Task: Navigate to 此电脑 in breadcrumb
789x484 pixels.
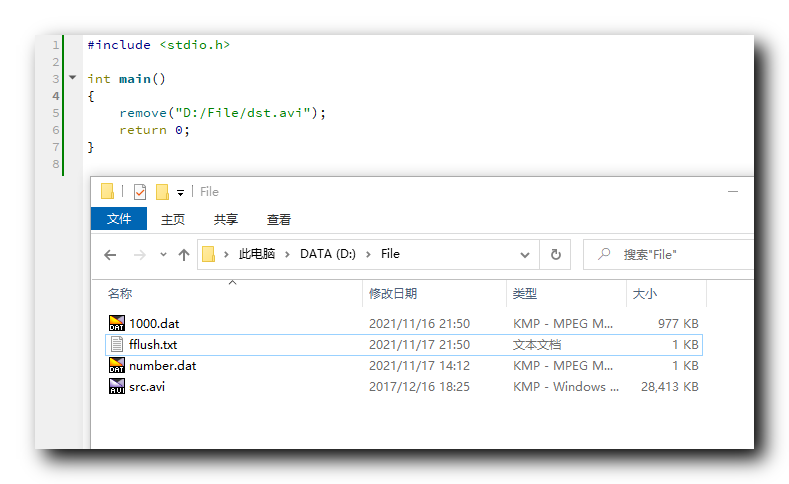Action: [257, 254]
